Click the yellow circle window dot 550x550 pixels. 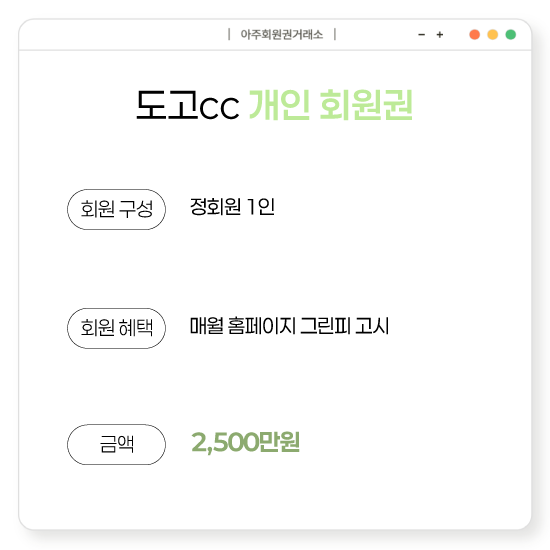(x=492, y=35)
